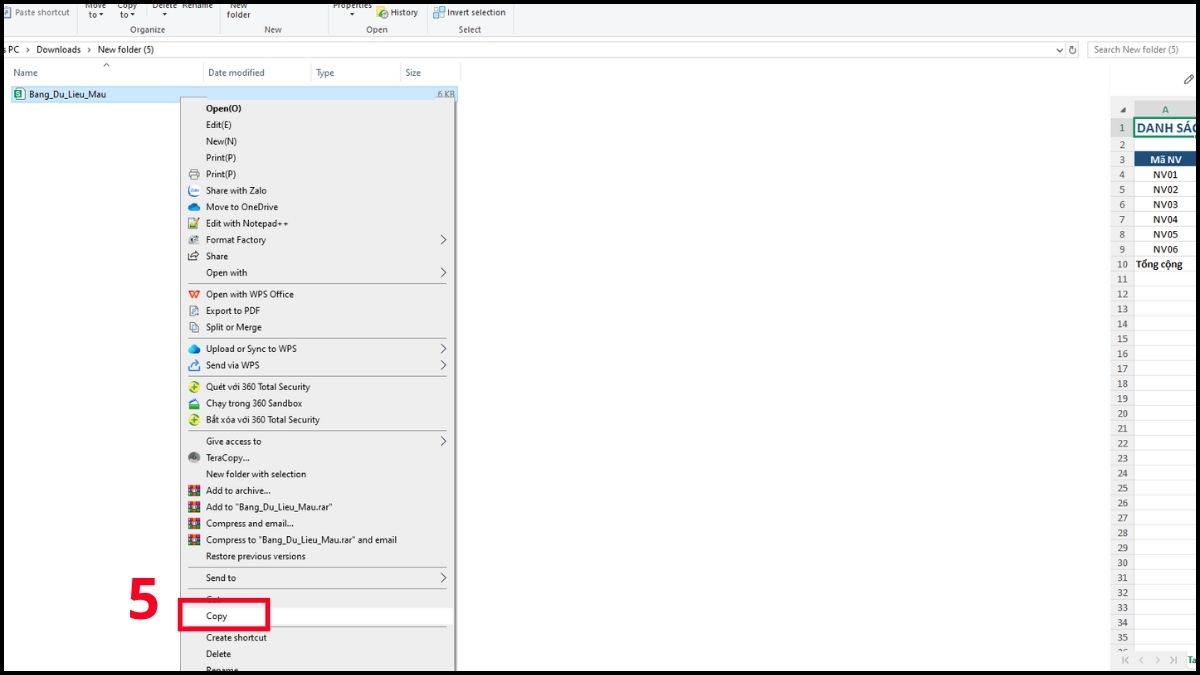Expand the Send to submenu
The height and width of the screenshot is (675, 1200).
tap(443, 578)
